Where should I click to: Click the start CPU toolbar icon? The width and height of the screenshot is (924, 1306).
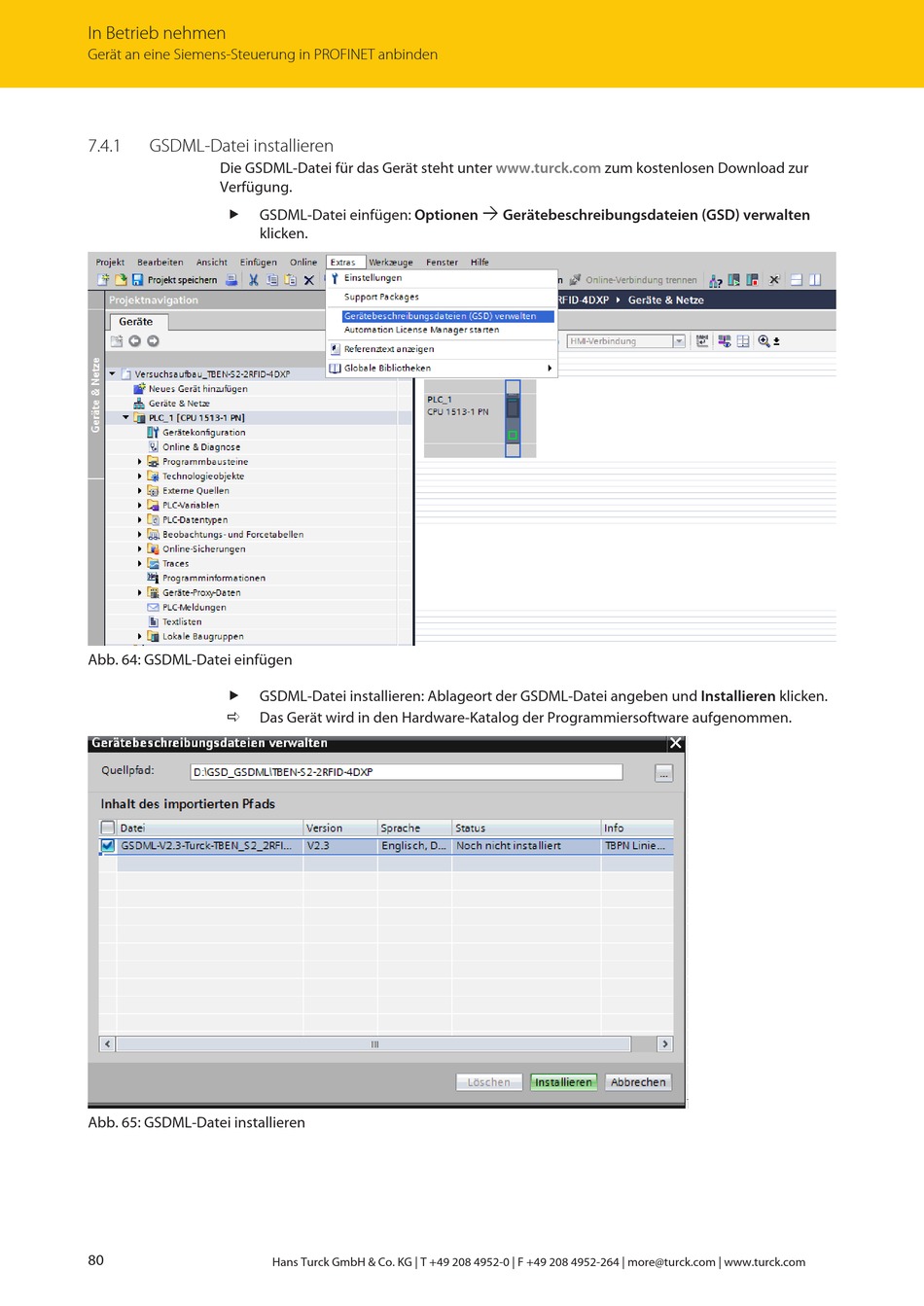click(x=734, y=280)
